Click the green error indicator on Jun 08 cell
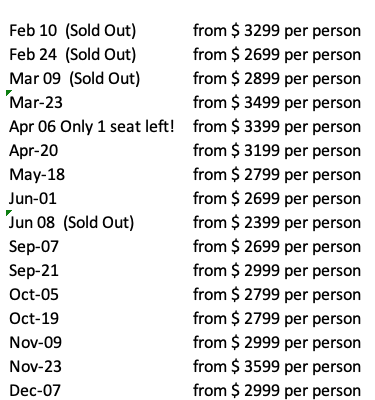Image resolution: width=375 pixels, height=400 pixels. pos(8,212)
